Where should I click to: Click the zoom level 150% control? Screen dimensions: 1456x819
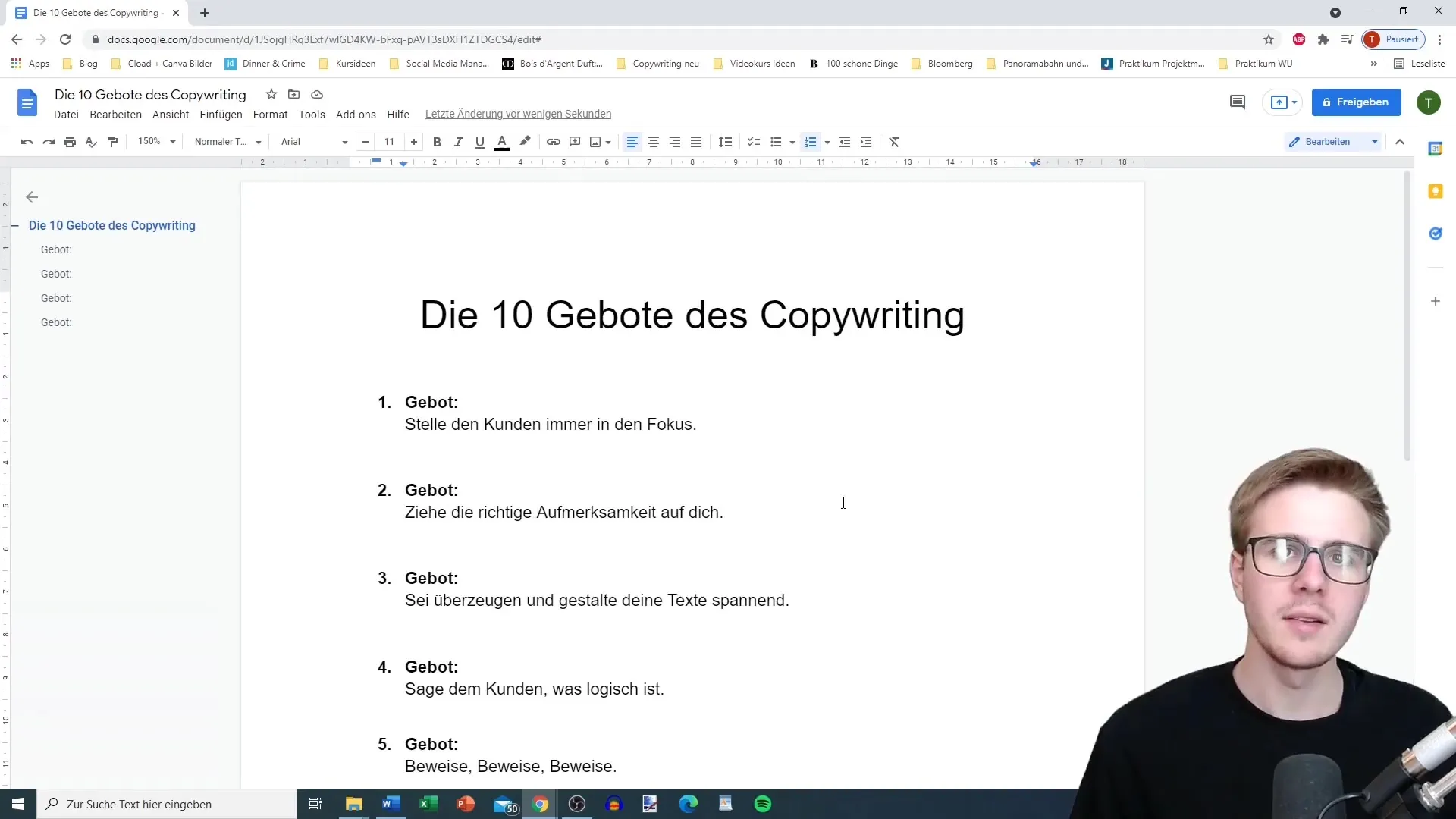pyautogui.click(x=155, y=141)
